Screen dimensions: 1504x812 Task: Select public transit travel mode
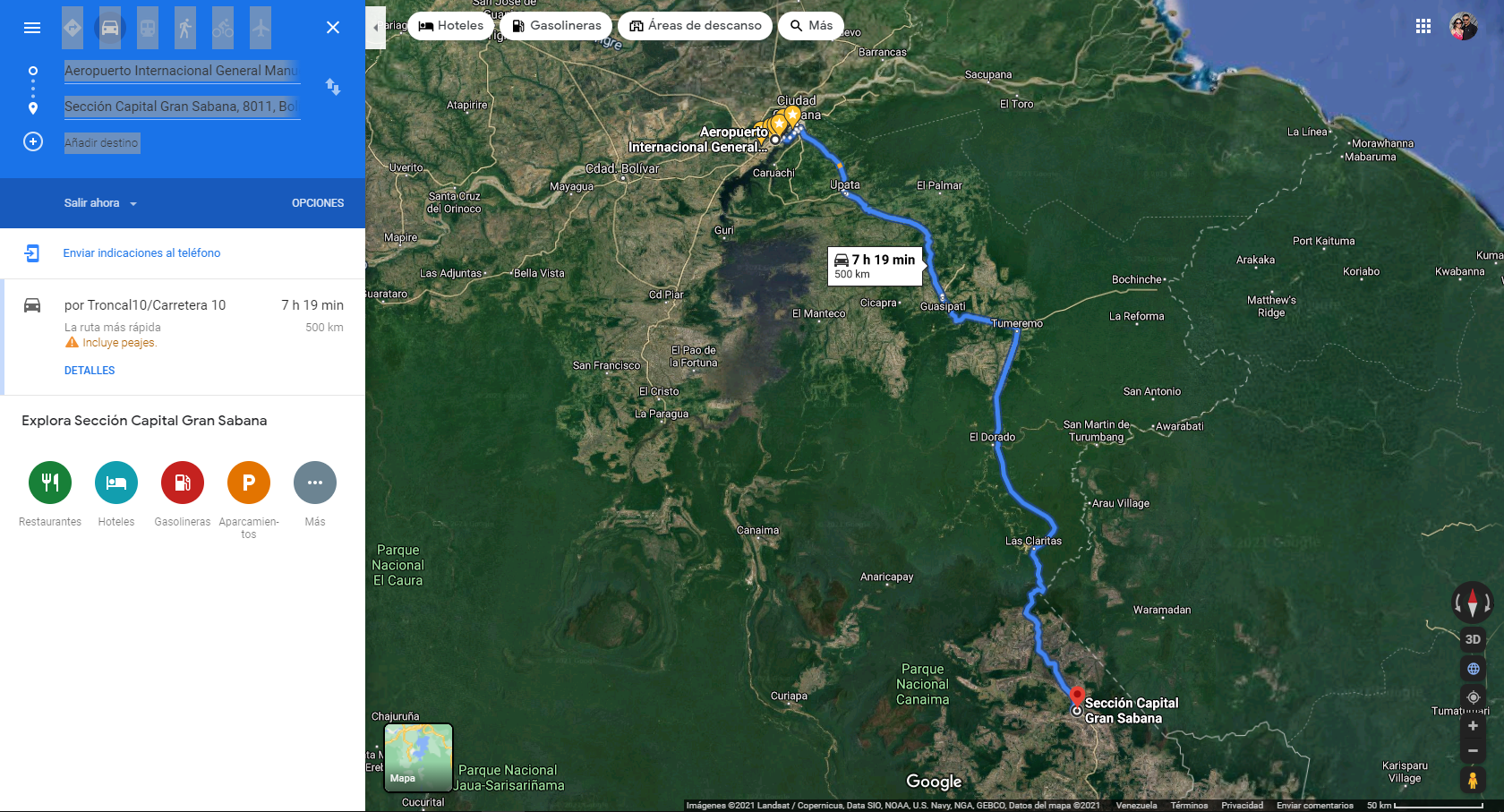pos(148,28)
